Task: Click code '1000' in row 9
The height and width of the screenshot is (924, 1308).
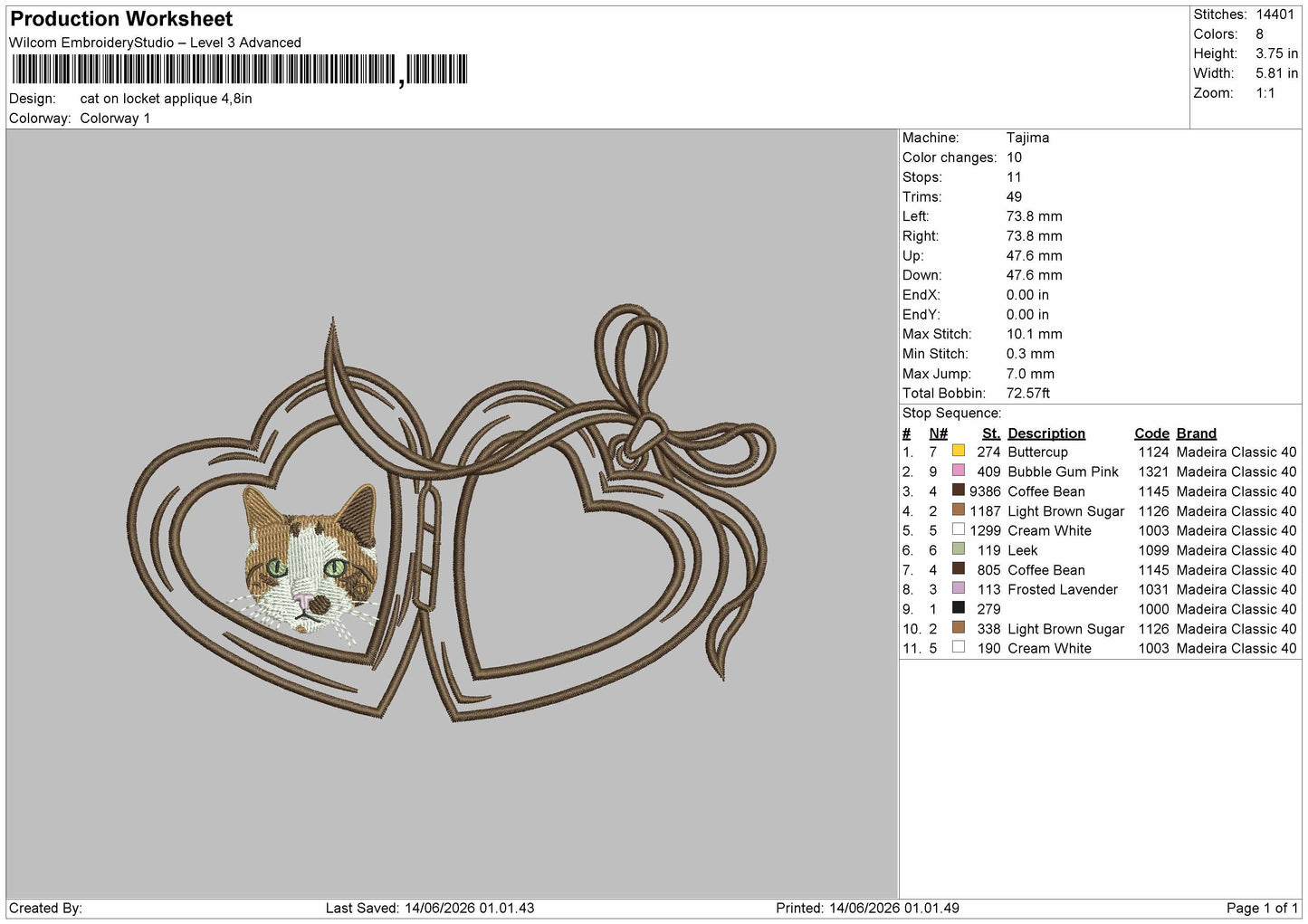Action: [x=1153, y=609]
